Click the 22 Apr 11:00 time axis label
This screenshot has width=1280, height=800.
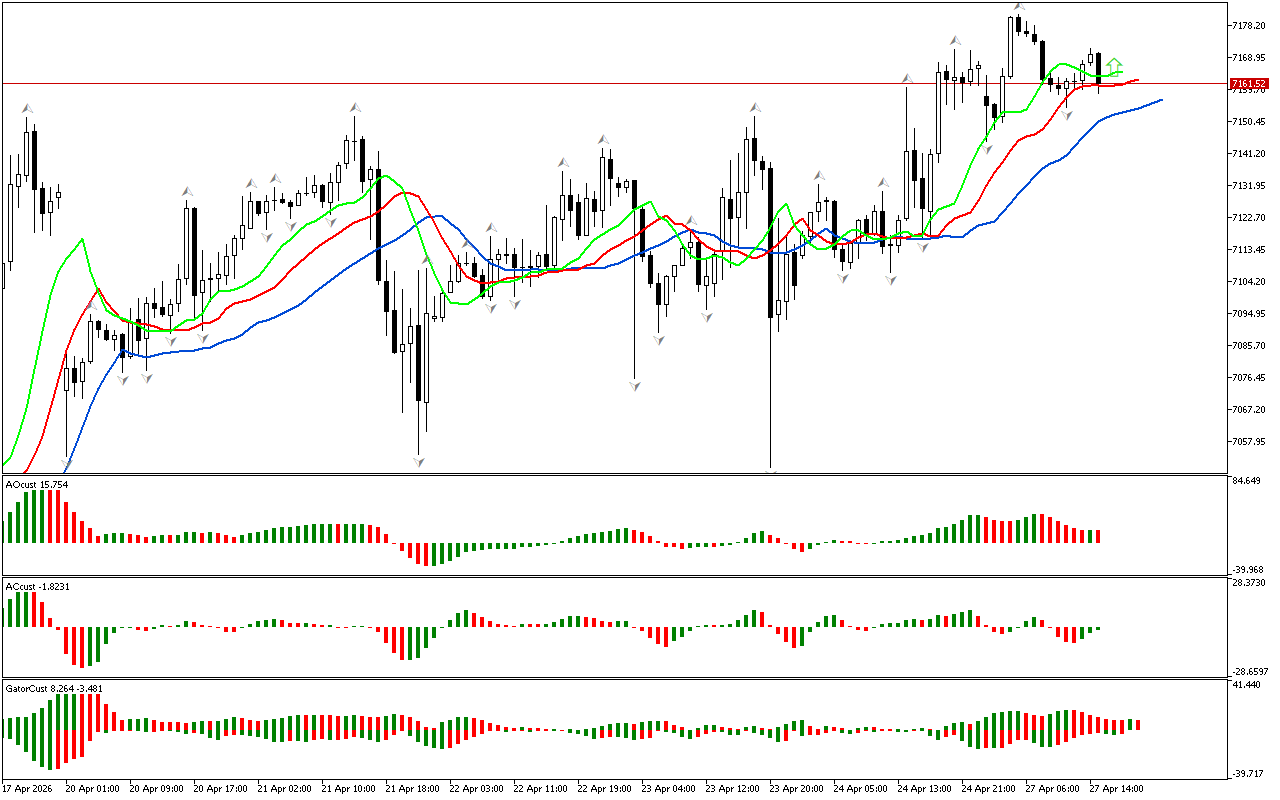tap(539, 788)
